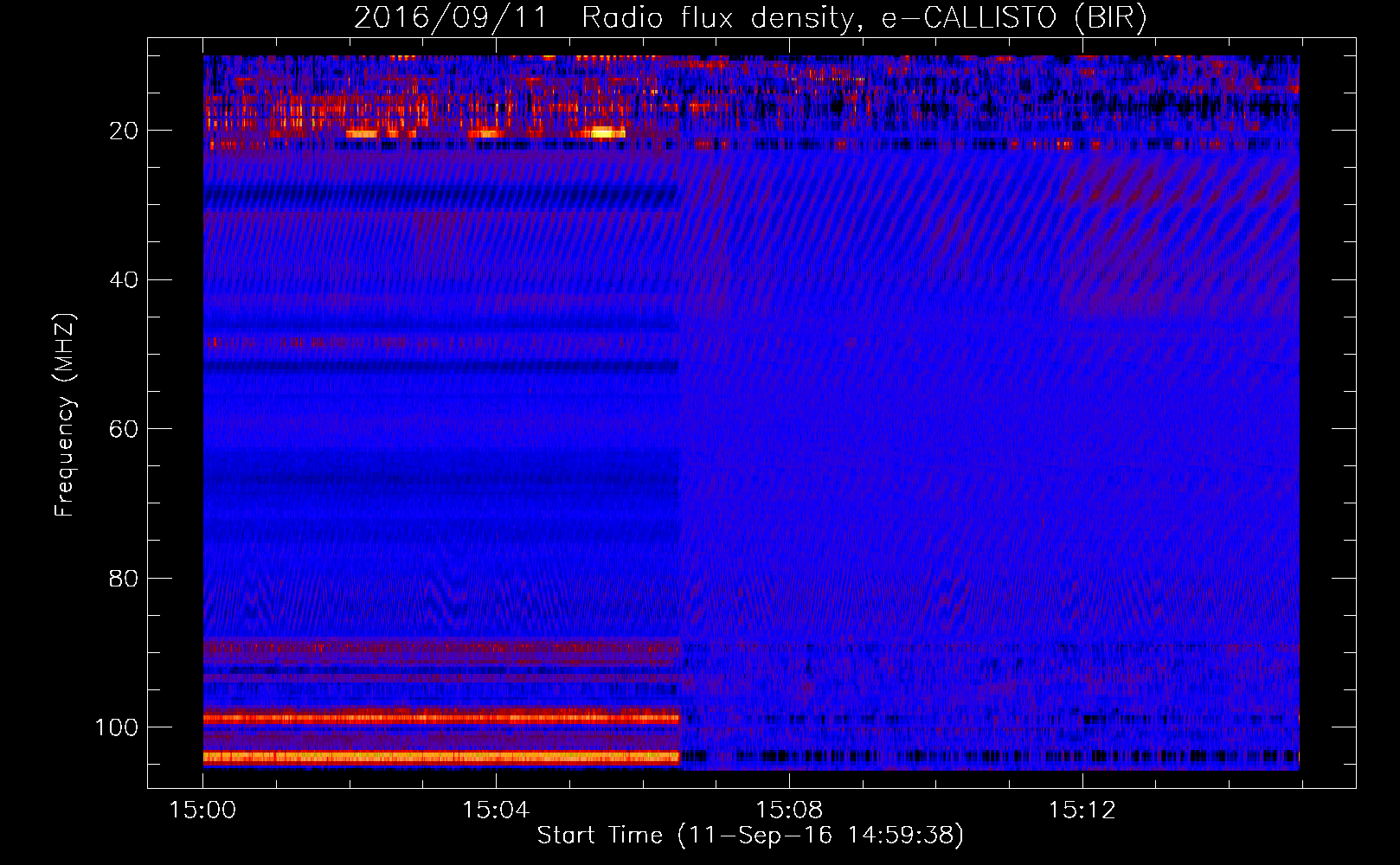Viewport: 1400px width, 865px height.
Task: Click the 'Frequency (MHZ)' y-axis label
Action: point(65,415)
